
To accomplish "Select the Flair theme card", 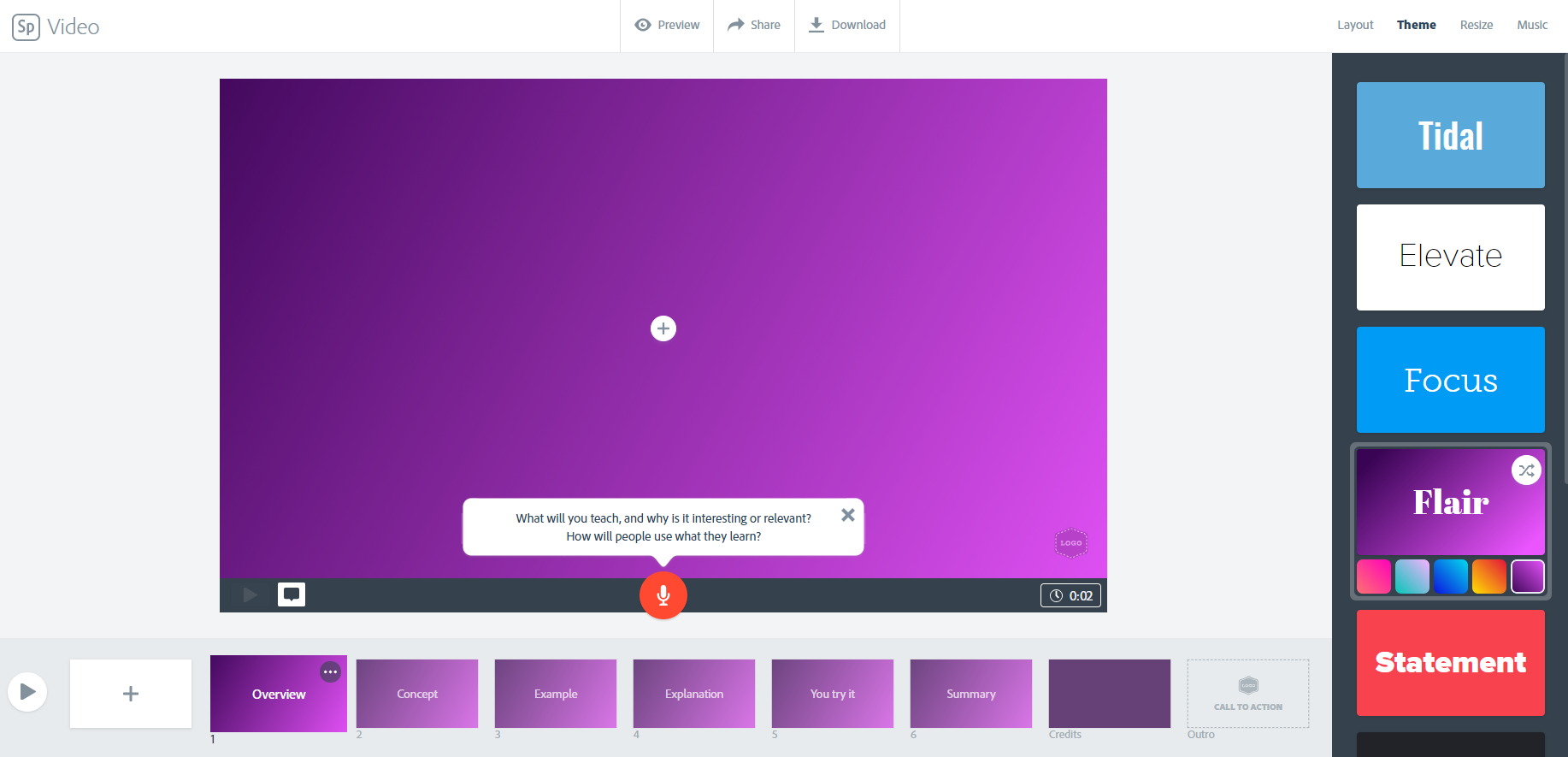I will (1451, 502).
